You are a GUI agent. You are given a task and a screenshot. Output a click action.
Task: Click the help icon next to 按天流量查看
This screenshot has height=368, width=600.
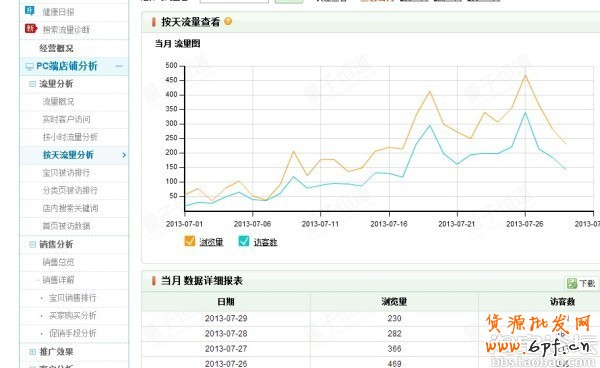(228, 21)
